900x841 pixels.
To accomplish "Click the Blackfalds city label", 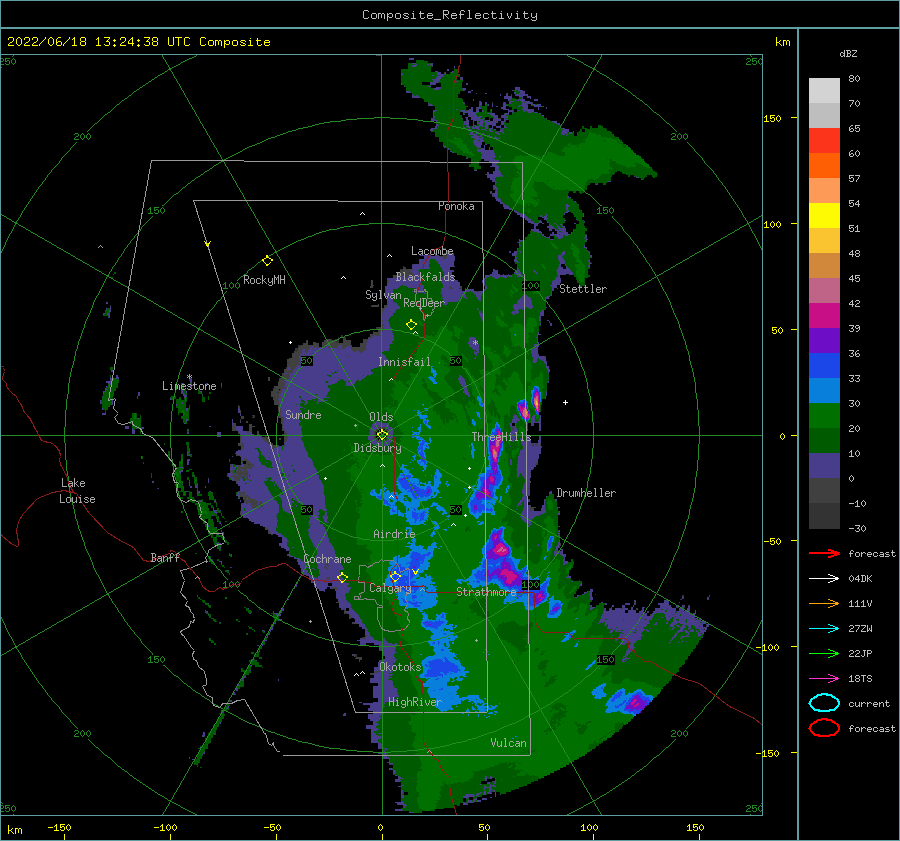I will coord(425,277).
